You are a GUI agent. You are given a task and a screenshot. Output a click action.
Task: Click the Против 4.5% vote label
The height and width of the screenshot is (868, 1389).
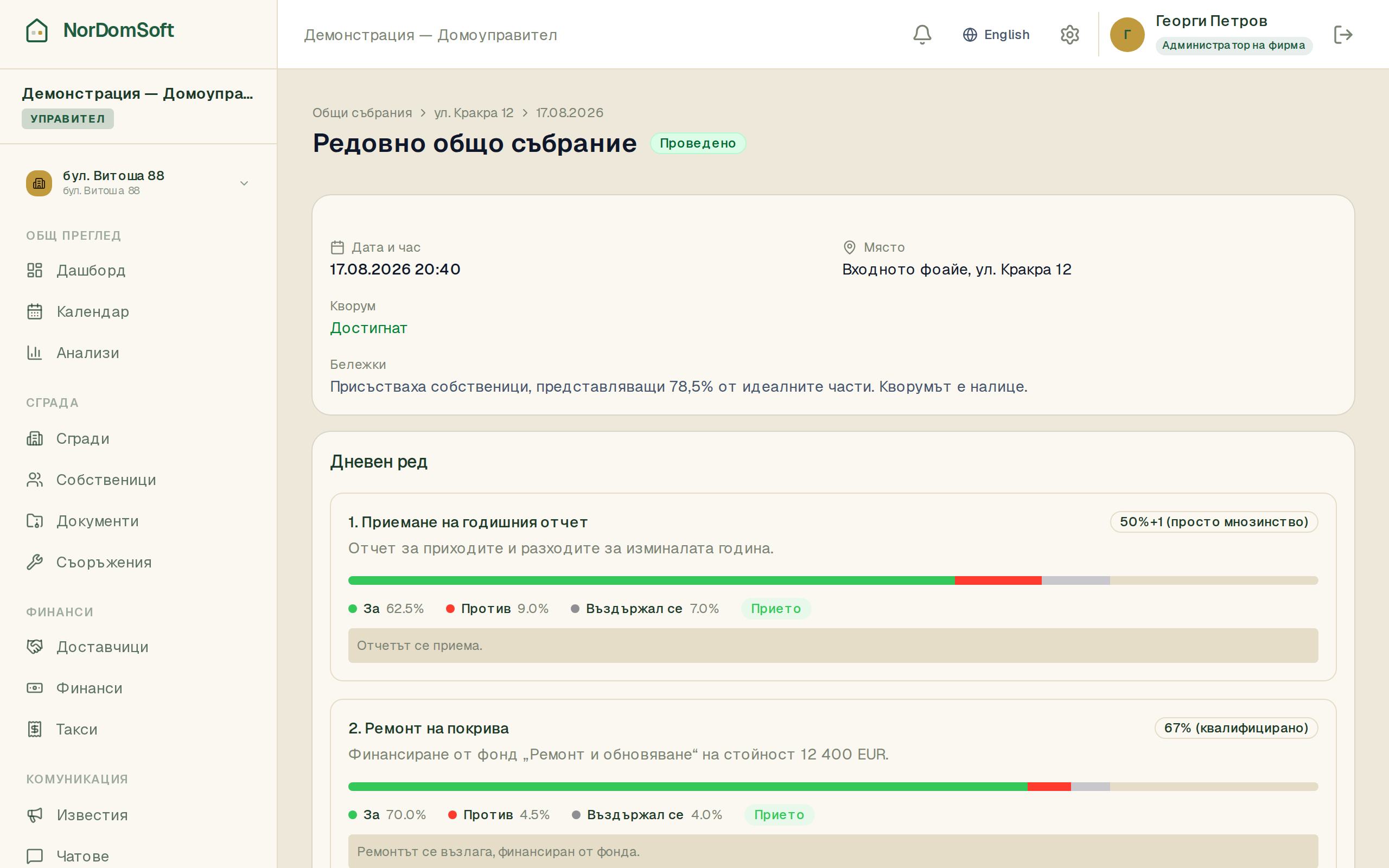(499, 815)
